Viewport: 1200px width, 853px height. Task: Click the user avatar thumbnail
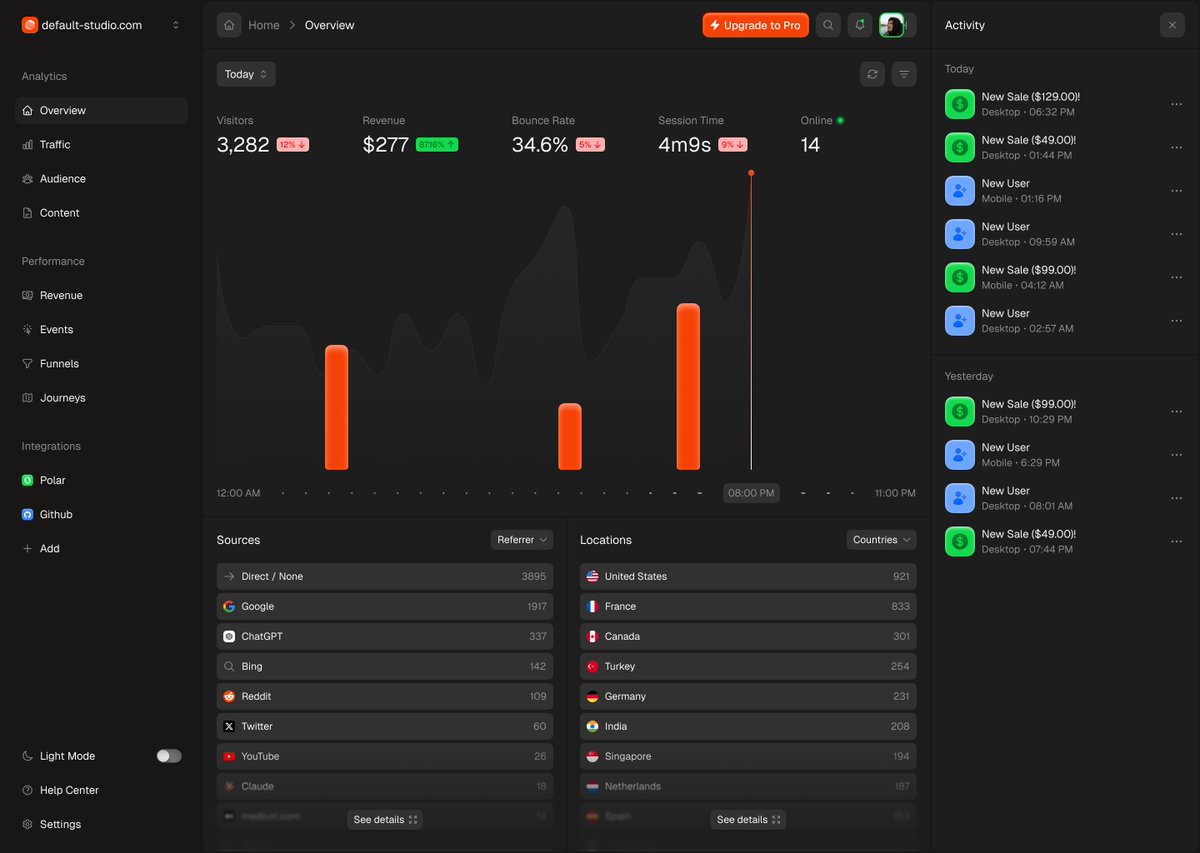tap(891, 25)
